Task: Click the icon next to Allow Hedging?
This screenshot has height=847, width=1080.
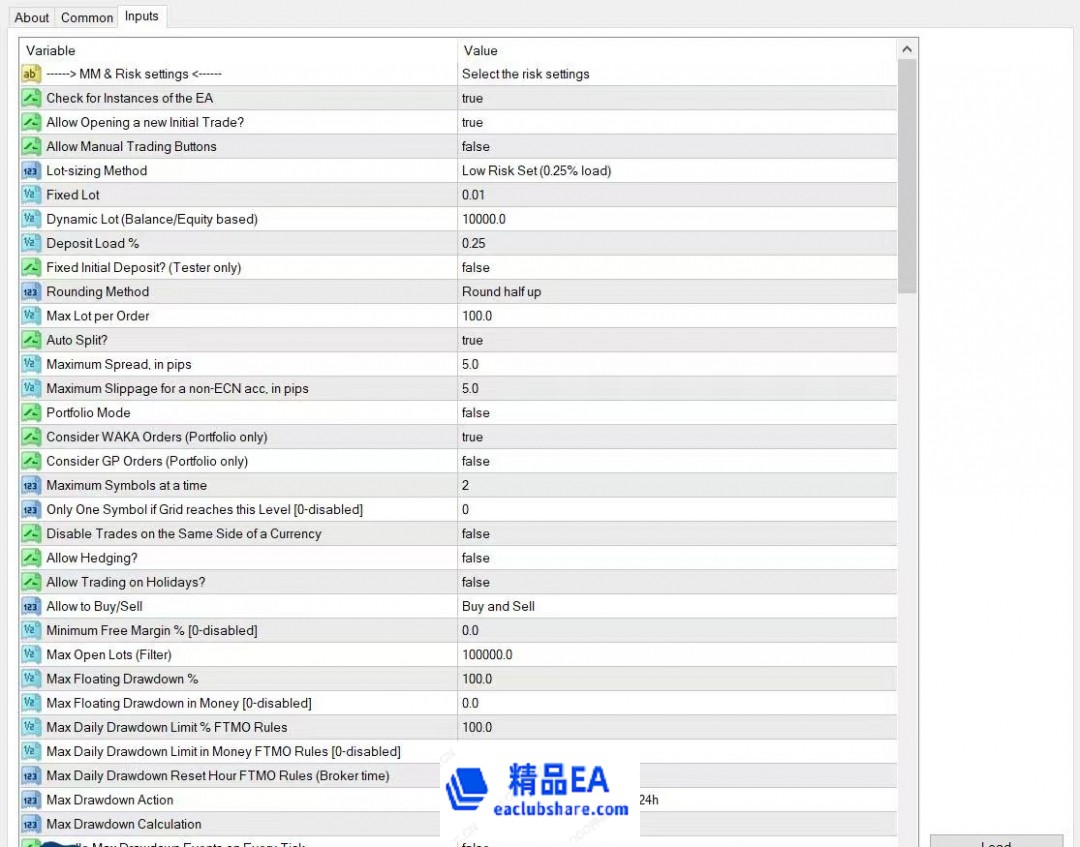Action: click(31, 558)
